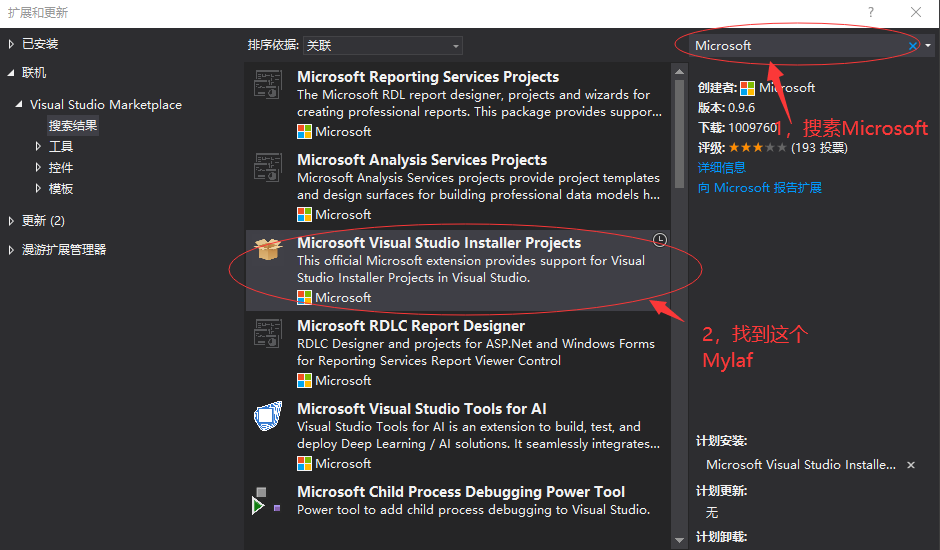
Task: Click the Visual Studio Tools for AI icon
Action: coord(268,416)
